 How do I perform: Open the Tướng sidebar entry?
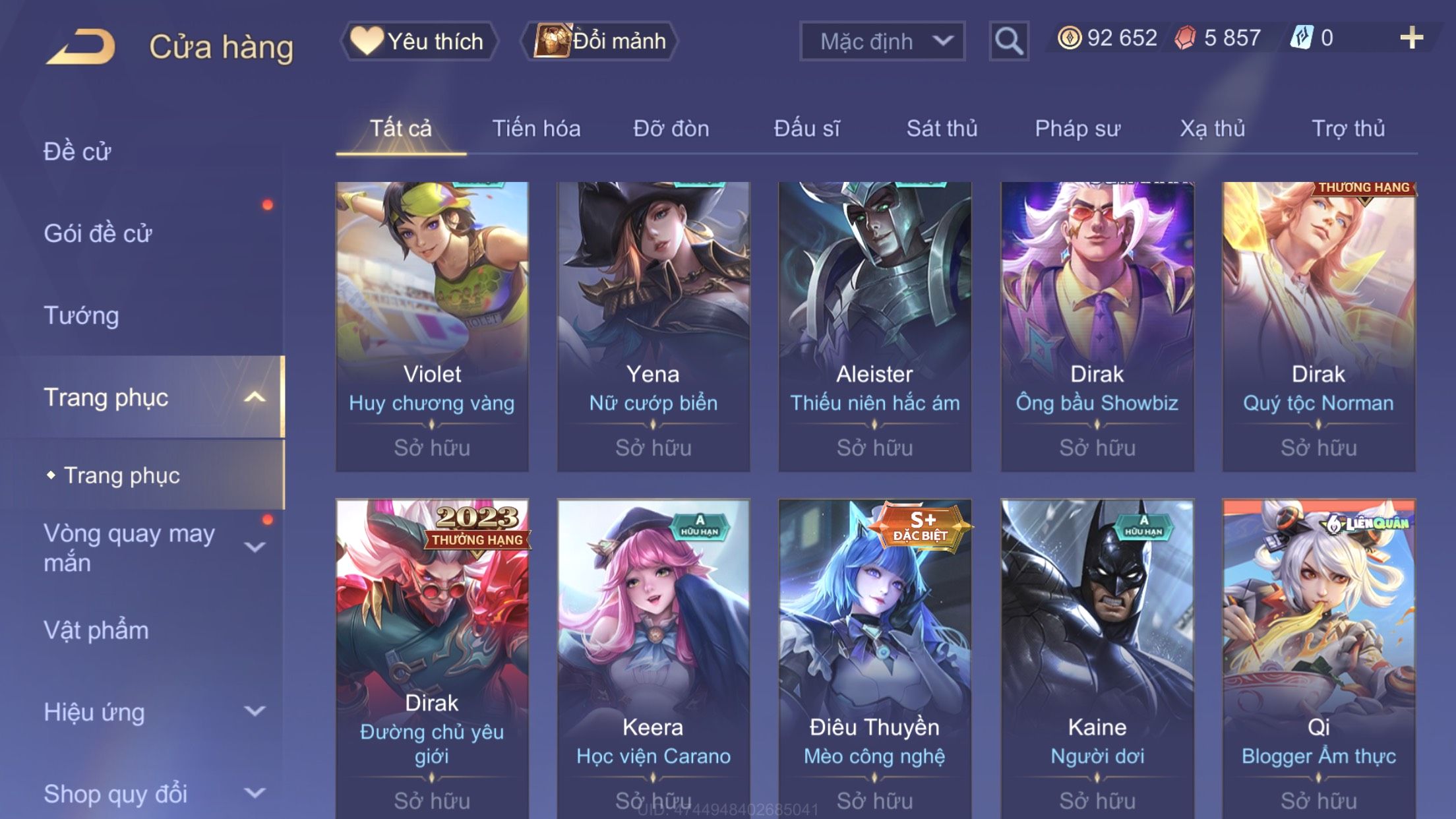pyautogui.click(x=81, y=316)
